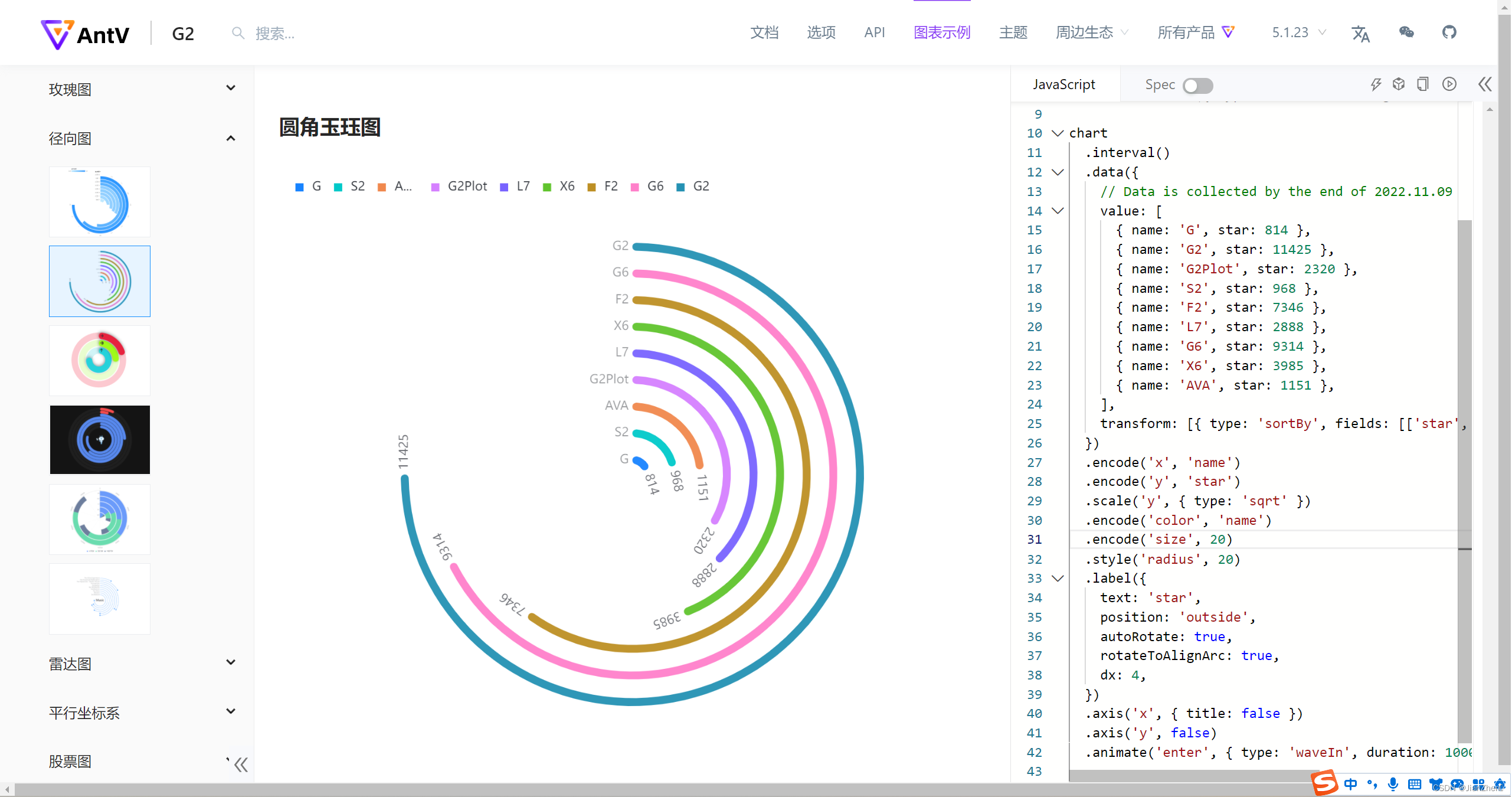Open the 5.1.23 version dropdown
The image size is (1512, 797).
tap(1299, 32)
